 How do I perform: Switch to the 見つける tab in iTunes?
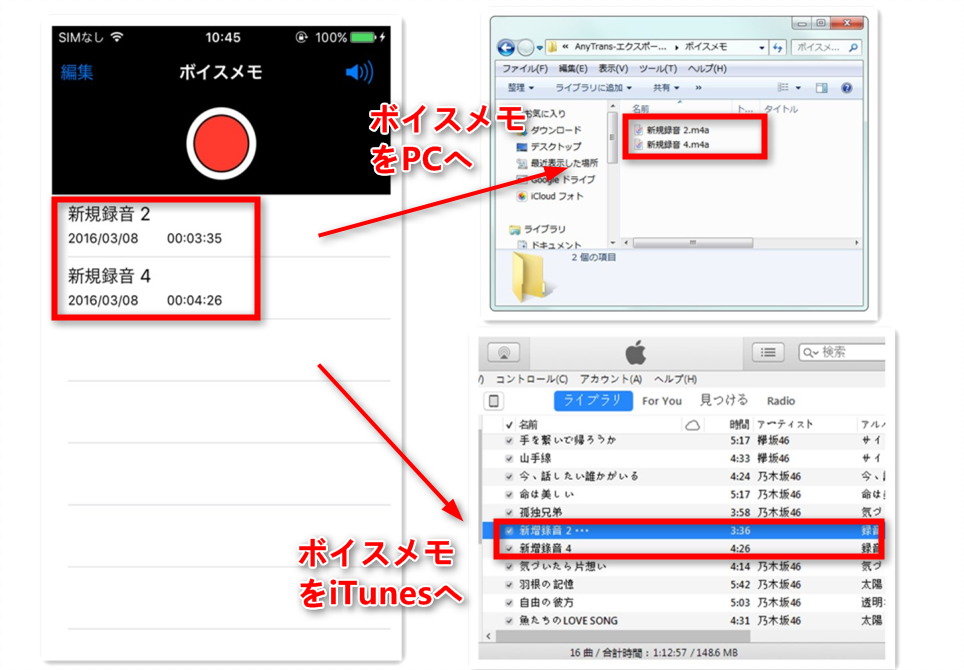coord(724,401)
